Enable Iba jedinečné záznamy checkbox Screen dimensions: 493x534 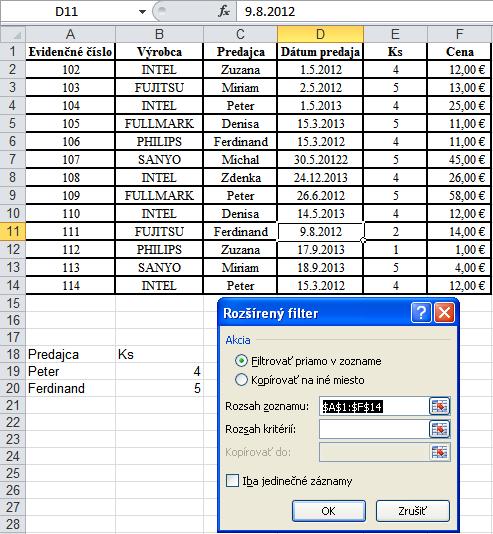tap(232, 481)
